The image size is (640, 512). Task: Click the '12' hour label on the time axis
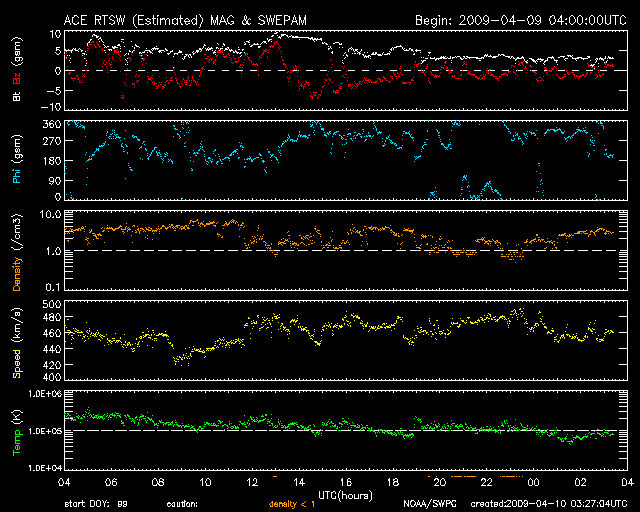pos(252,482)
